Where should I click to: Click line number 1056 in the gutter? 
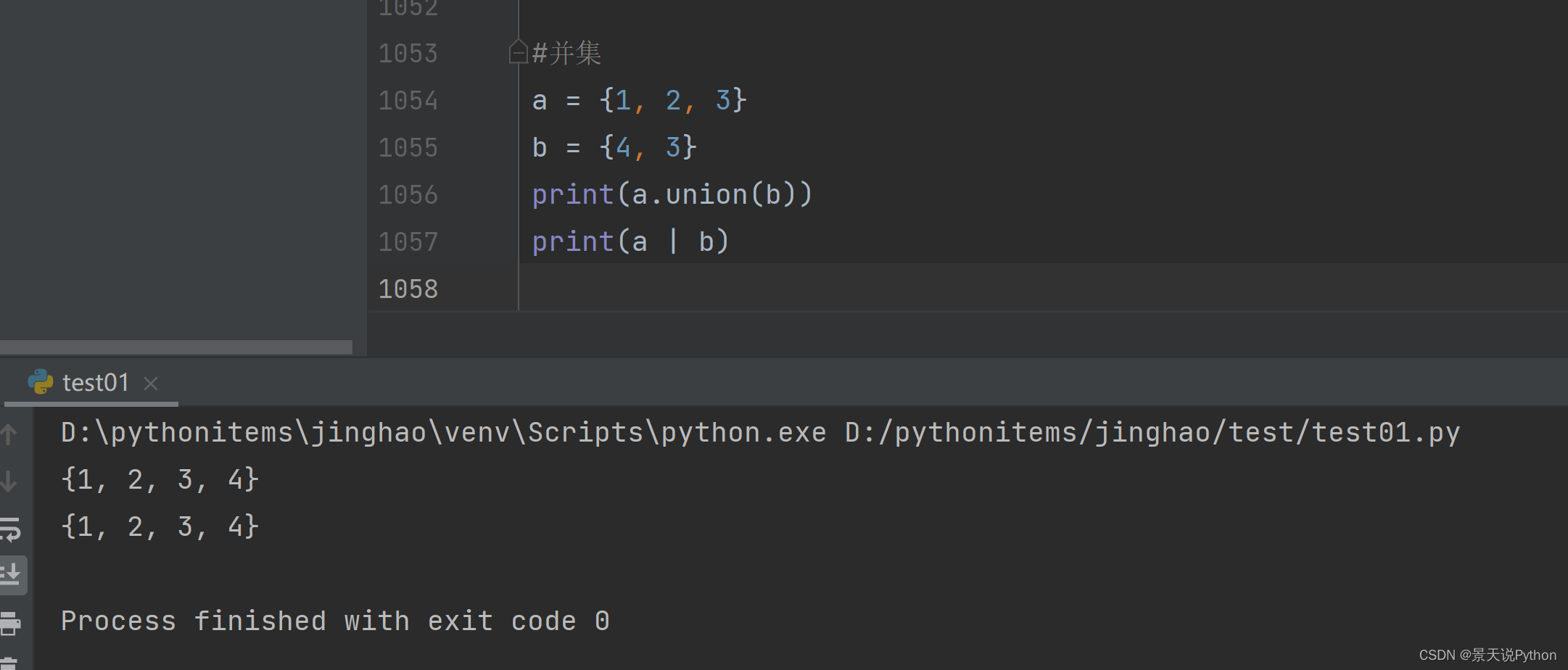(408, 194)
